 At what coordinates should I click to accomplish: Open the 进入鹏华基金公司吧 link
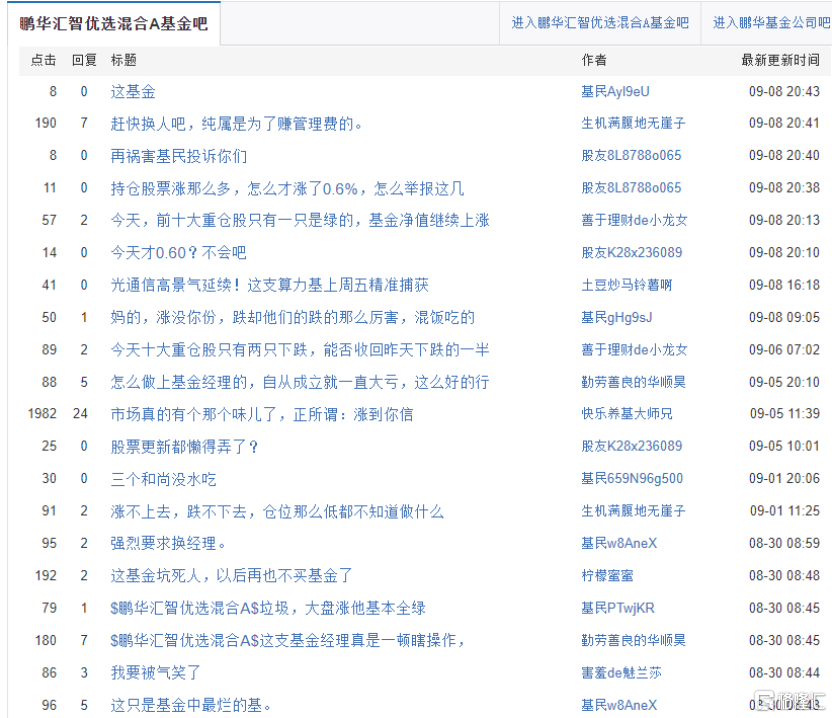[x=771, y=23]
